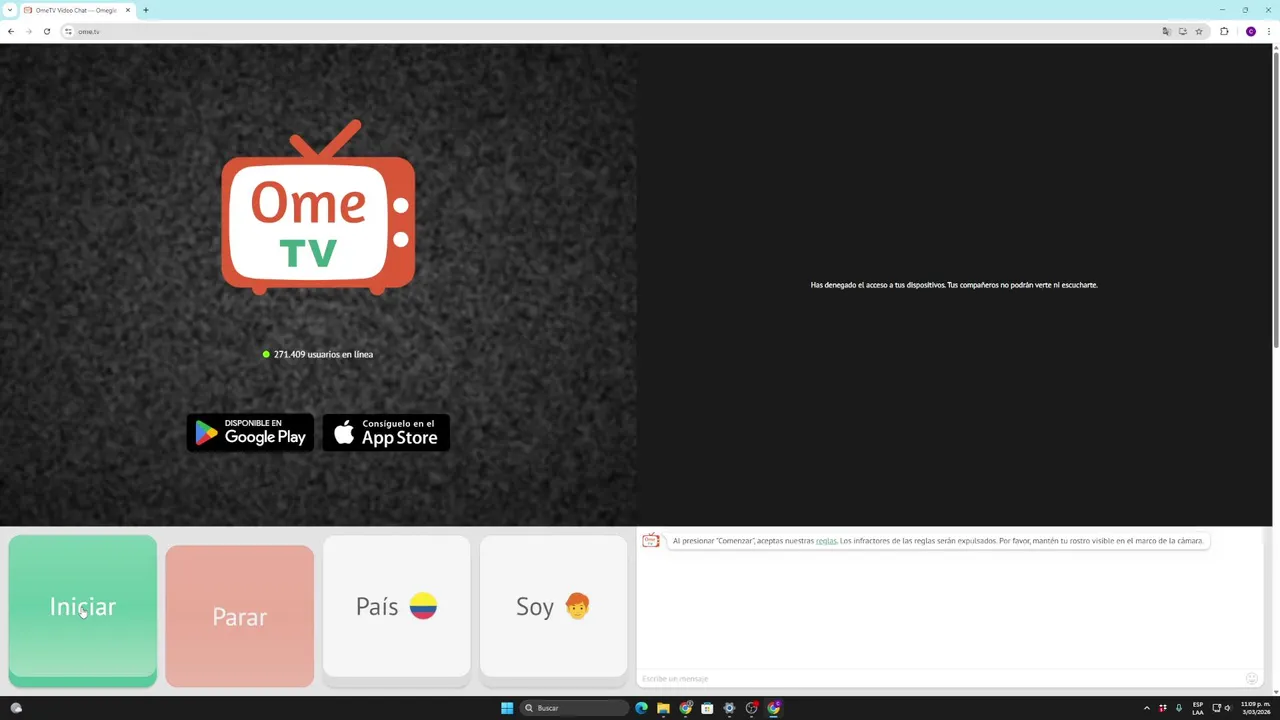Close the OmeTV Video Chat tab
This screenshot has width=1280, height=720.
pos(128,10)
